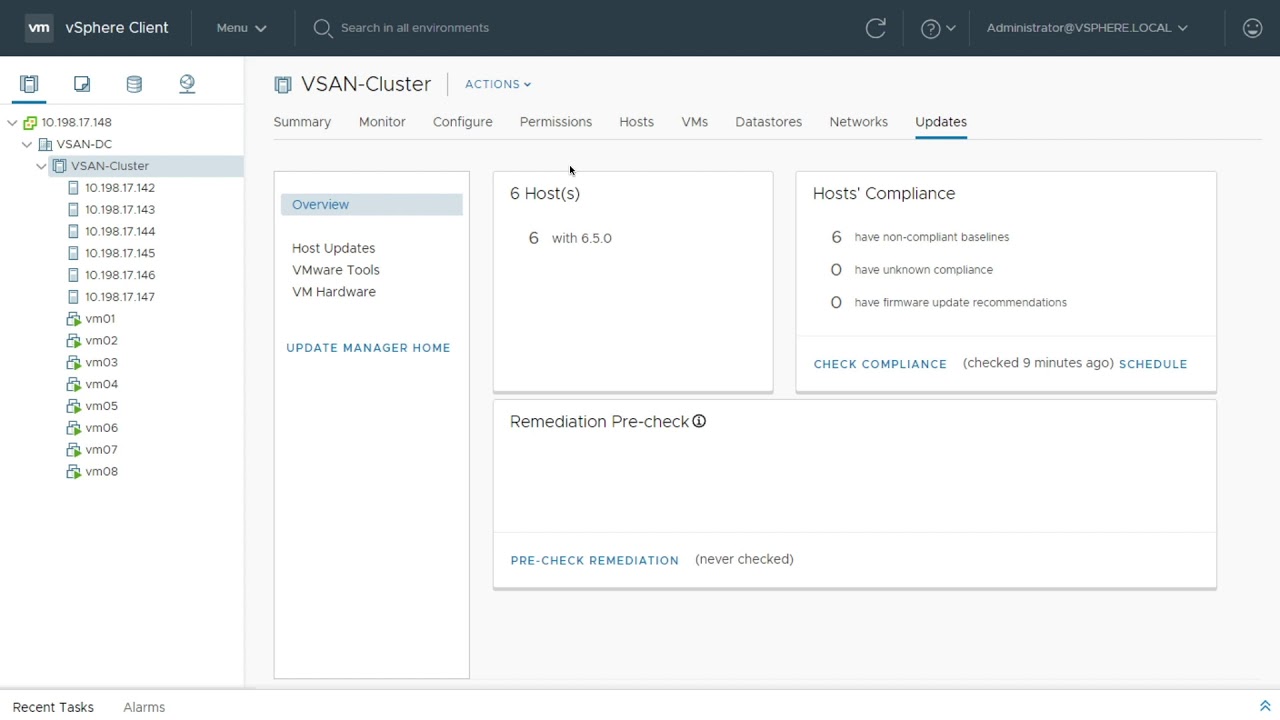Open the Recent Tasks panel tab
The image size is (1280, 720).
53,707
